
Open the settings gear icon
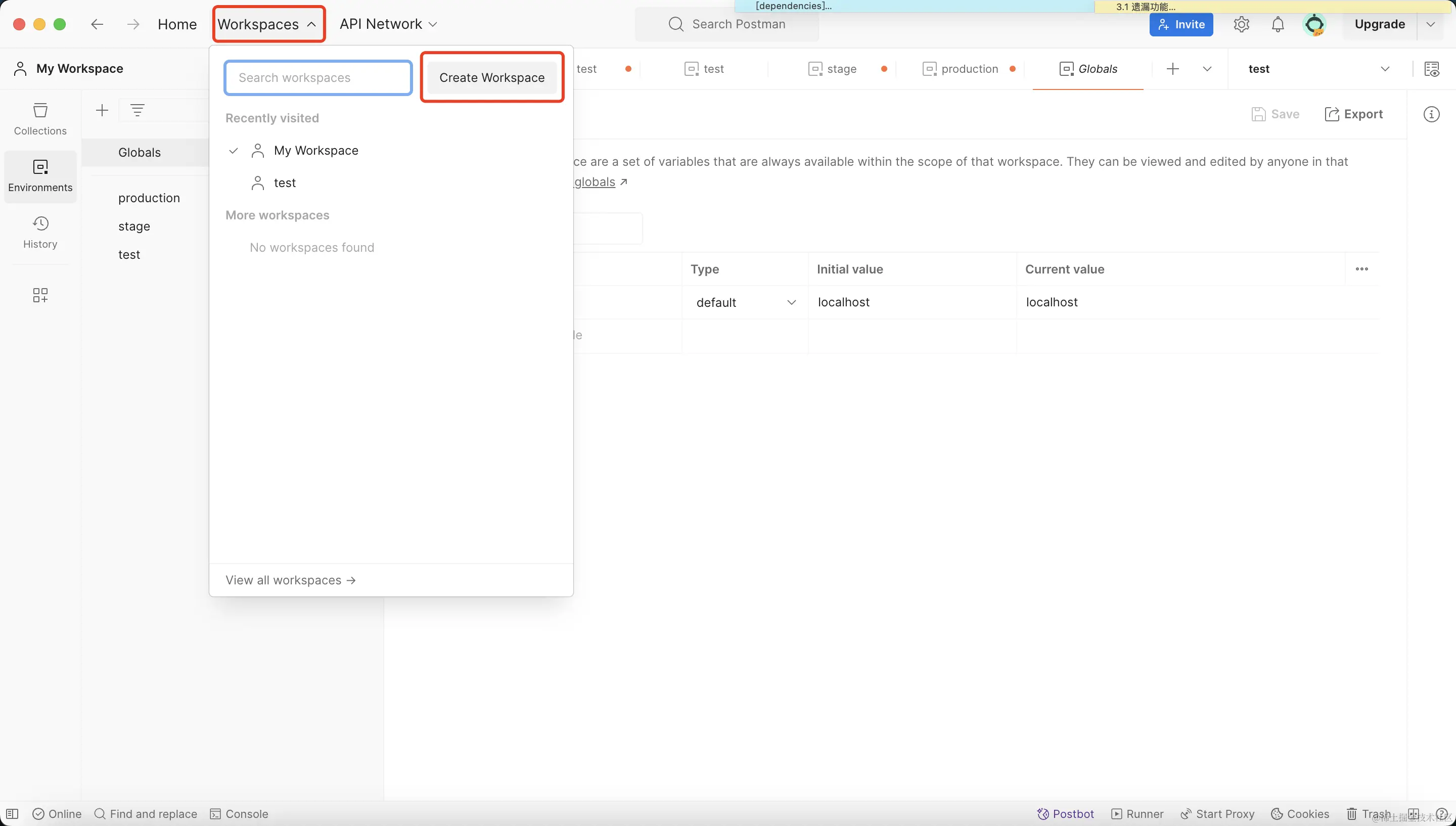pyautogui.click(x=1241, y=24)
